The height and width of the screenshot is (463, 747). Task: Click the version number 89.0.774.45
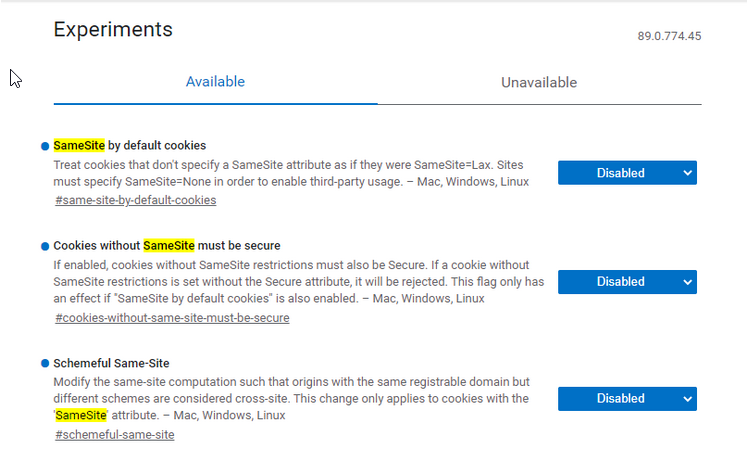[669, 36]
